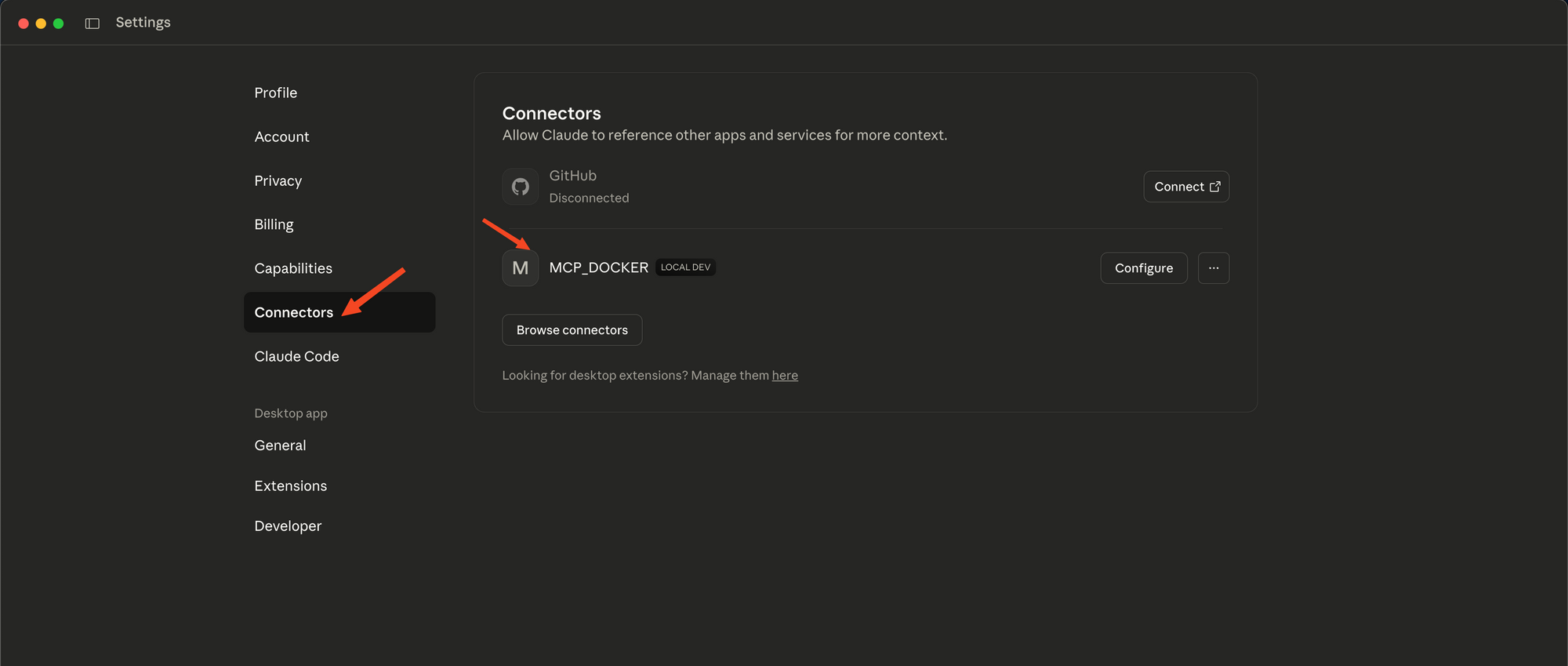Click the GitHub logo icon
The image size is (1568, 666).
[520, 187]
